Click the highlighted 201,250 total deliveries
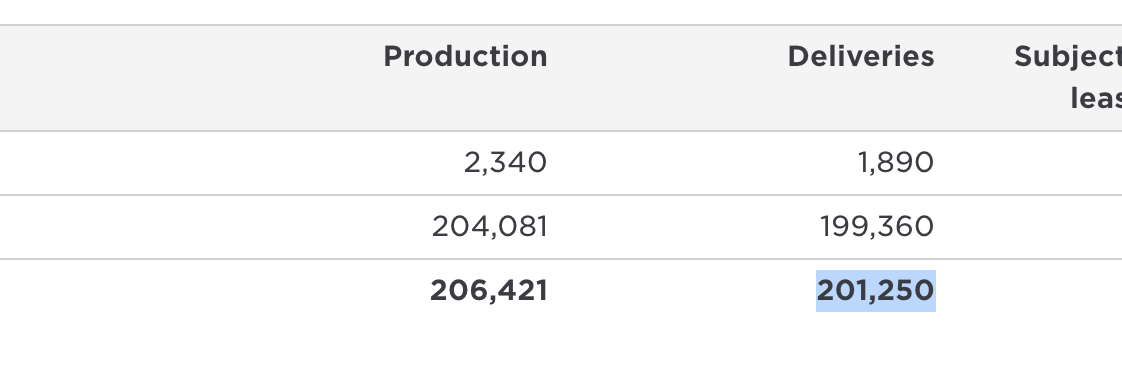 click(x=875, y=291)
